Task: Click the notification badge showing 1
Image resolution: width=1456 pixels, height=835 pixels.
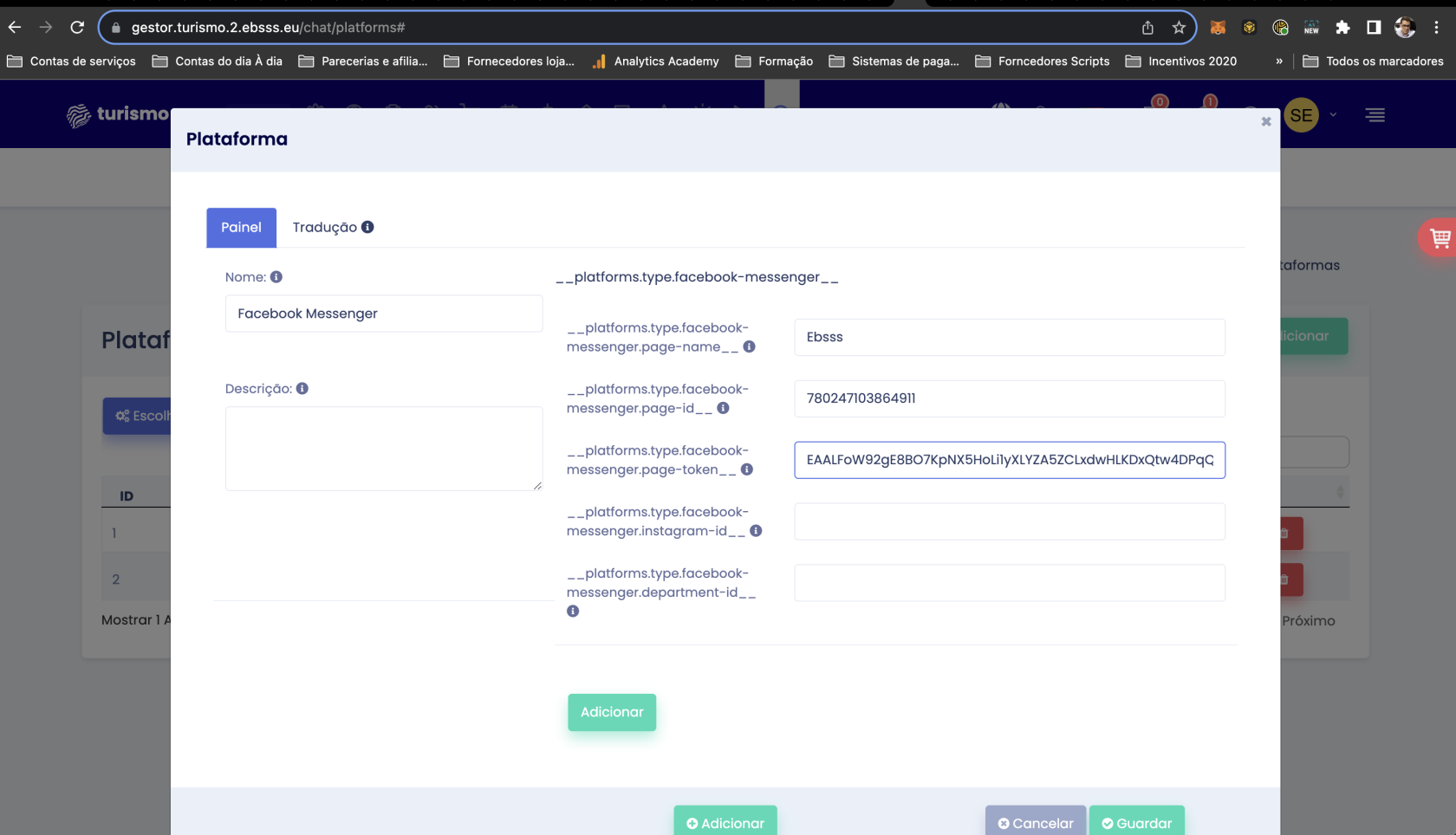Action: click(1210, 102)
